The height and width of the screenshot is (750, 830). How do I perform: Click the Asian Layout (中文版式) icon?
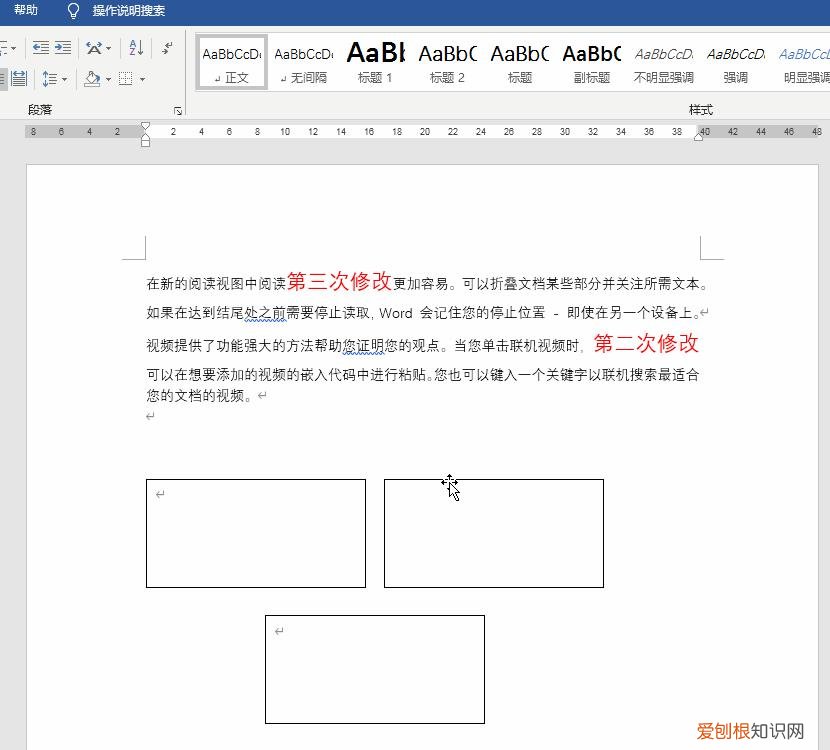click(94, 48)
